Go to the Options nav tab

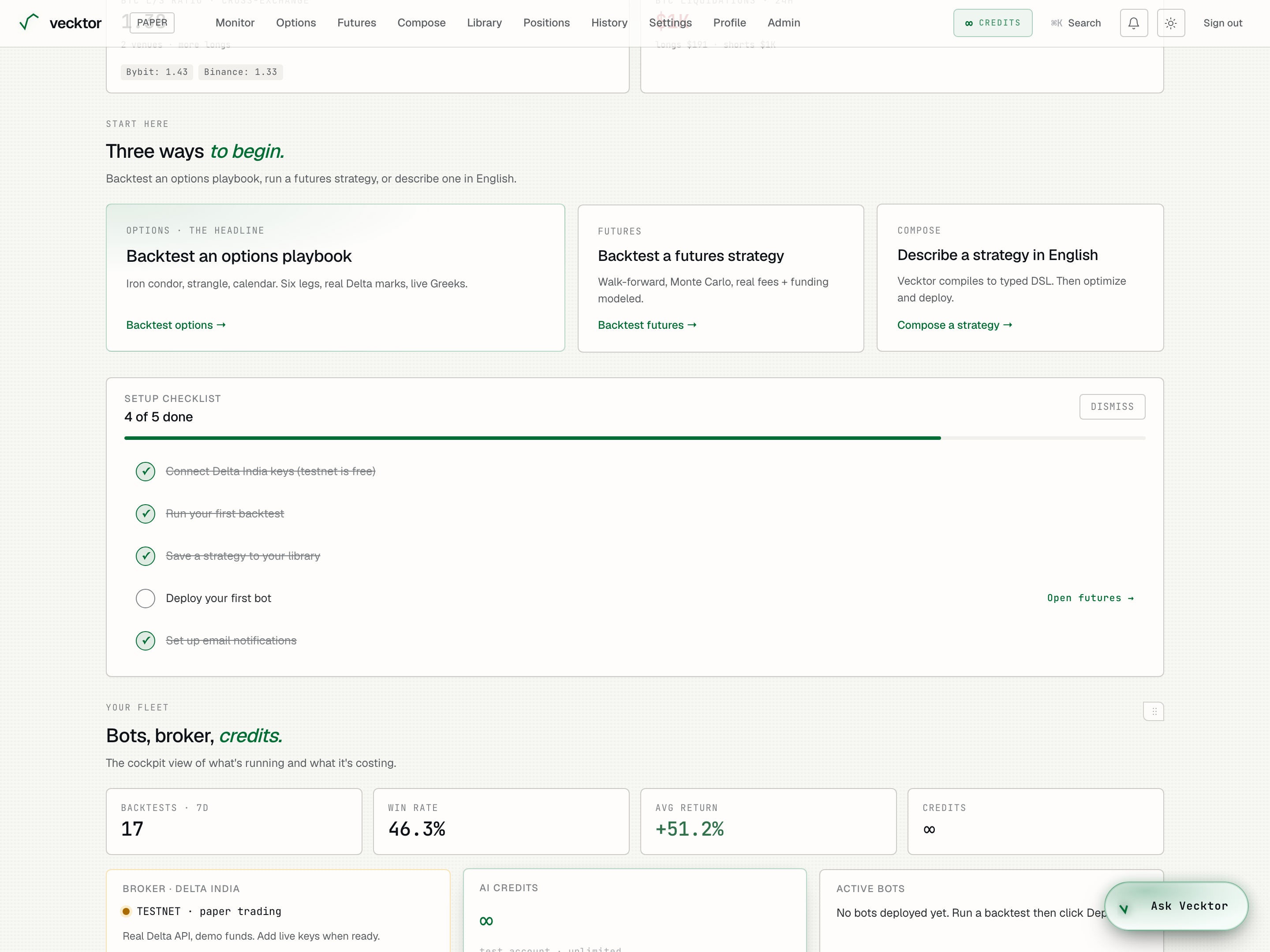296,23
